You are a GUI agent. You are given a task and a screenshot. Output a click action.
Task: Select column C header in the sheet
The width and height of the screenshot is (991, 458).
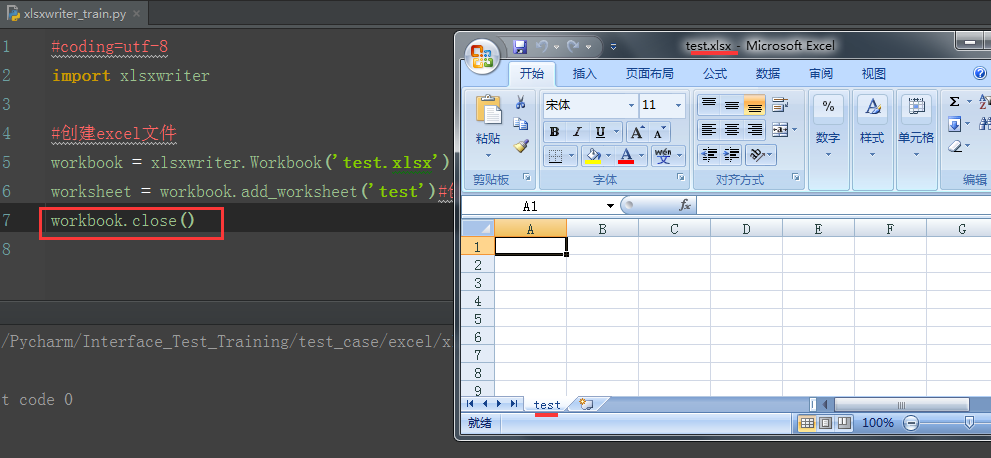[674, 229]
